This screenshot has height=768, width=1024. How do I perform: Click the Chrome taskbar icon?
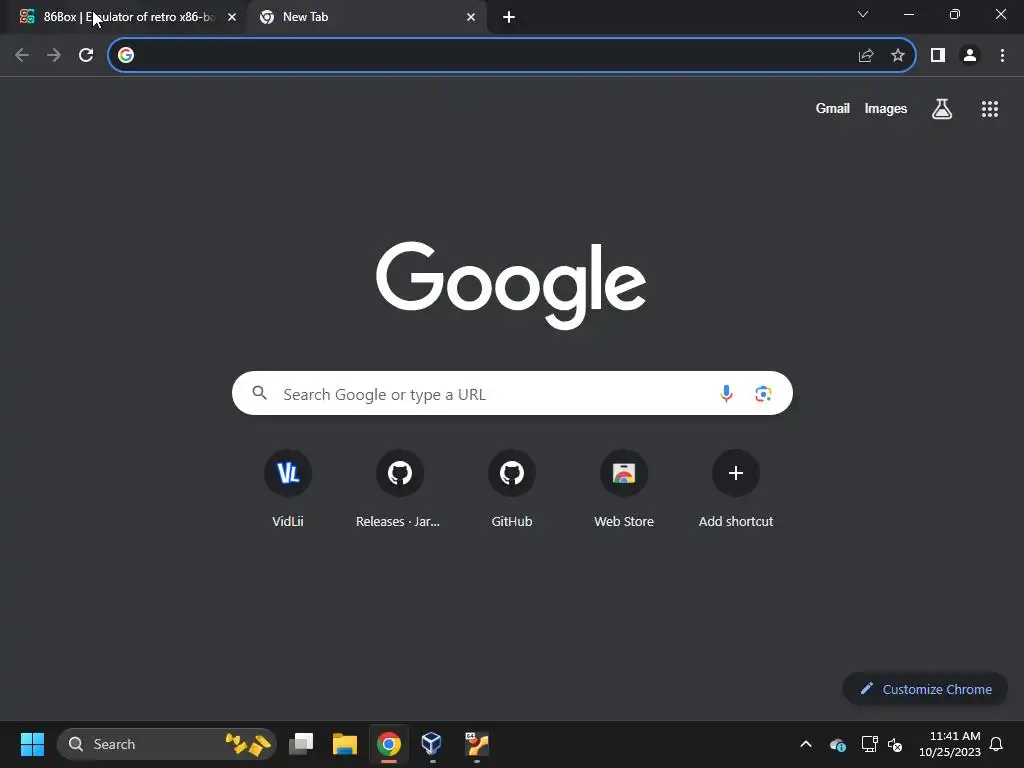389,744
